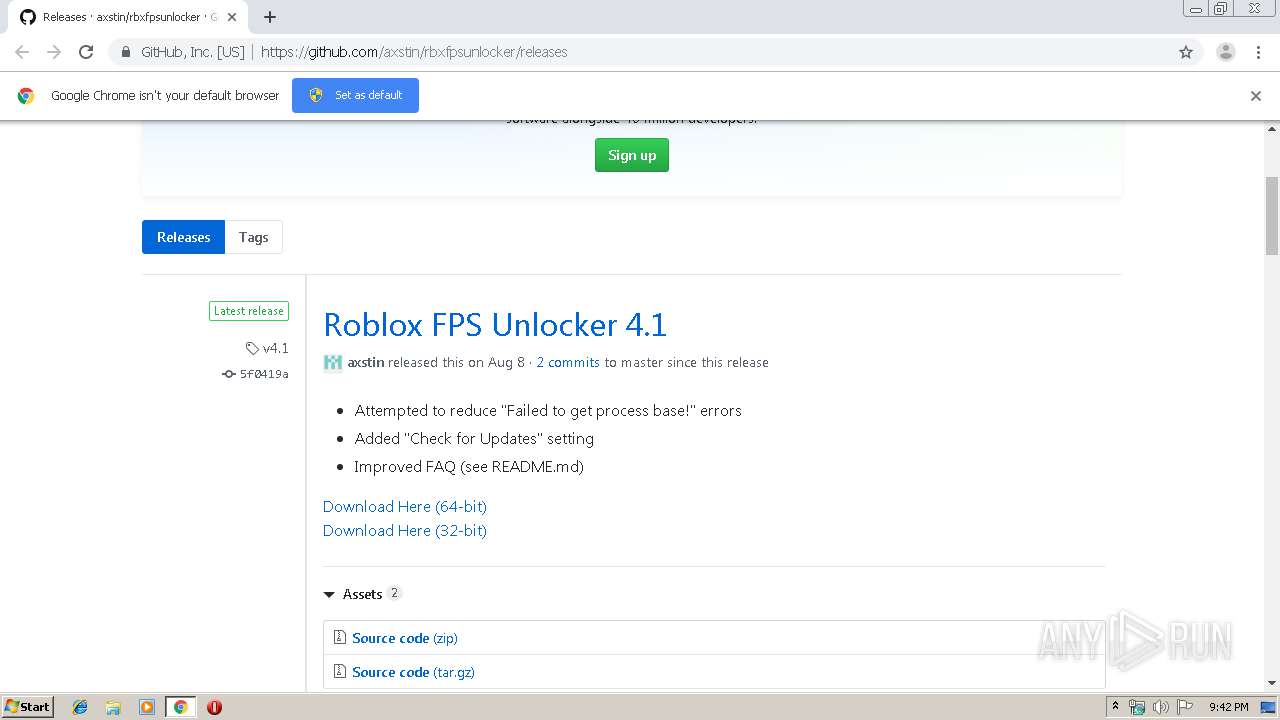Click the green Sign up button
The image size is (1280, 720).
point(632,155)
